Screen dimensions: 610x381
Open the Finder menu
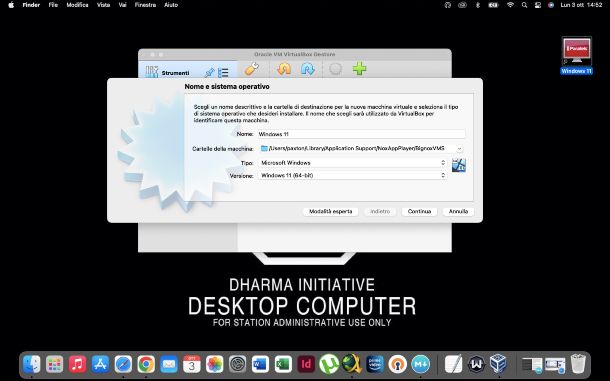[31, 5]
